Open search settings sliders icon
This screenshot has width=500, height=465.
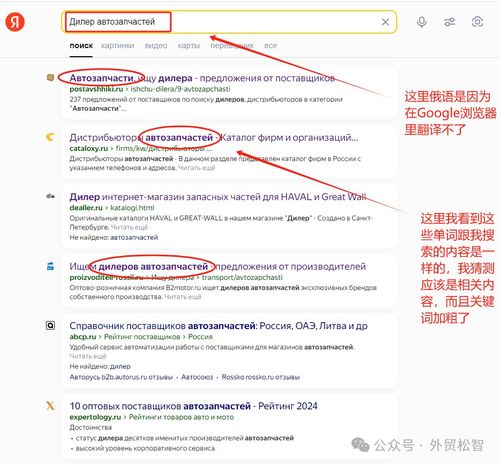point(449,22)
